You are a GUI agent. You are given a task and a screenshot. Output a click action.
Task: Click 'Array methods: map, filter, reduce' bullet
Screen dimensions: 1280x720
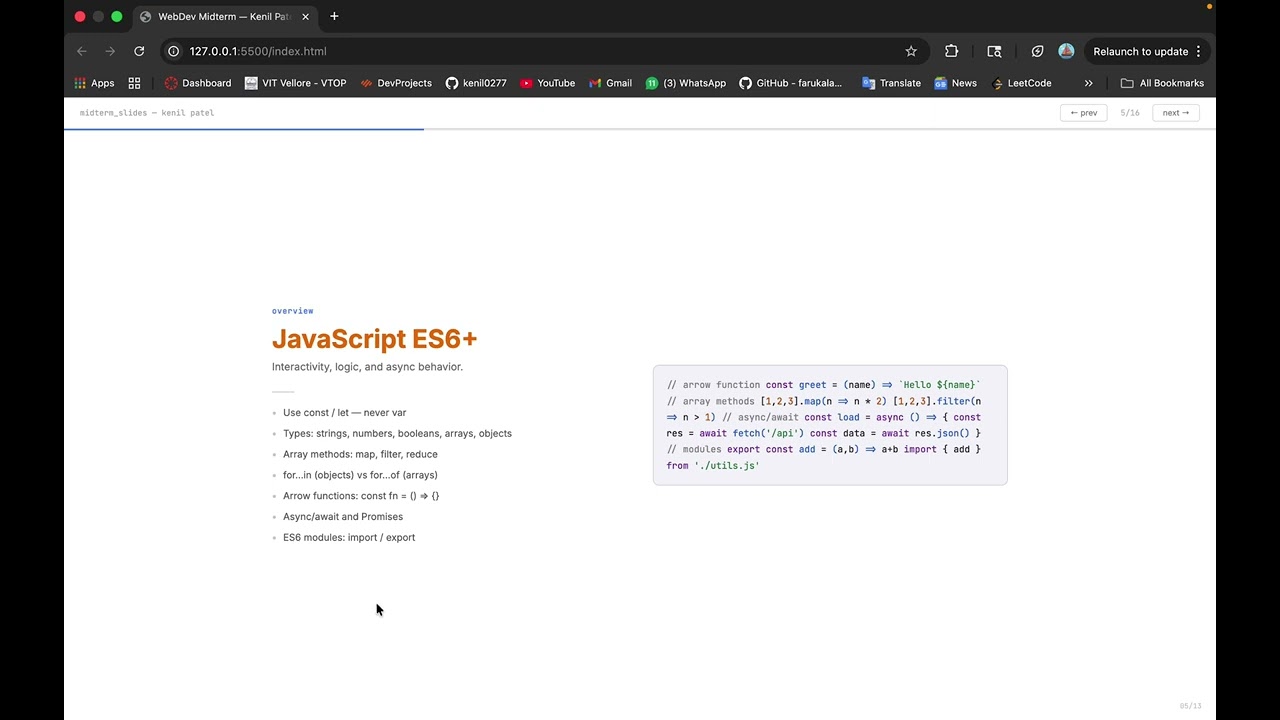(x=360, y=455)
